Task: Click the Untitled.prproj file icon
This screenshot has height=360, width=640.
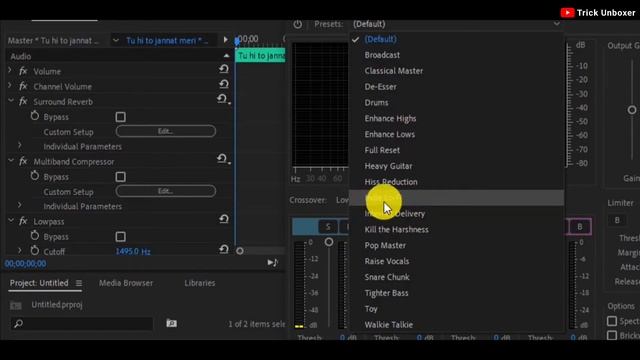Action: (x=16, y=305)
